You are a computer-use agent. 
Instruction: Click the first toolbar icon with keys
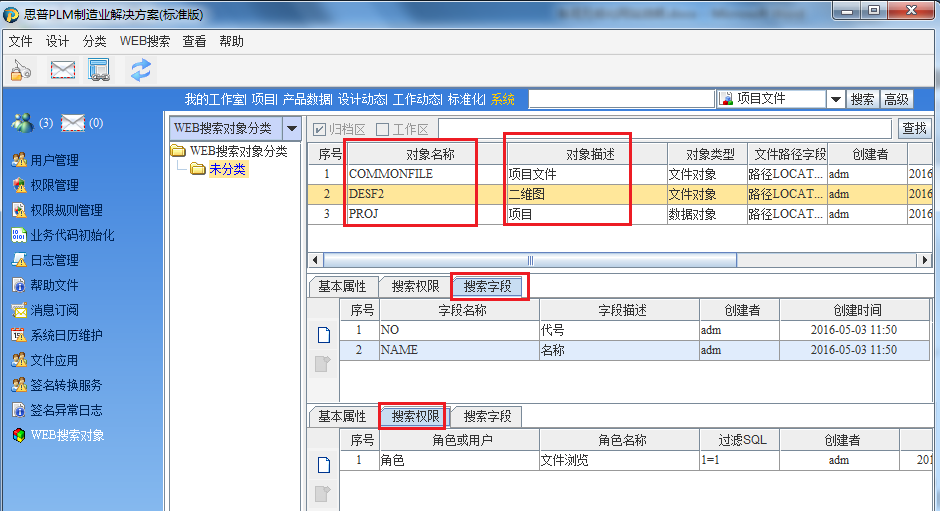point(22,69)
